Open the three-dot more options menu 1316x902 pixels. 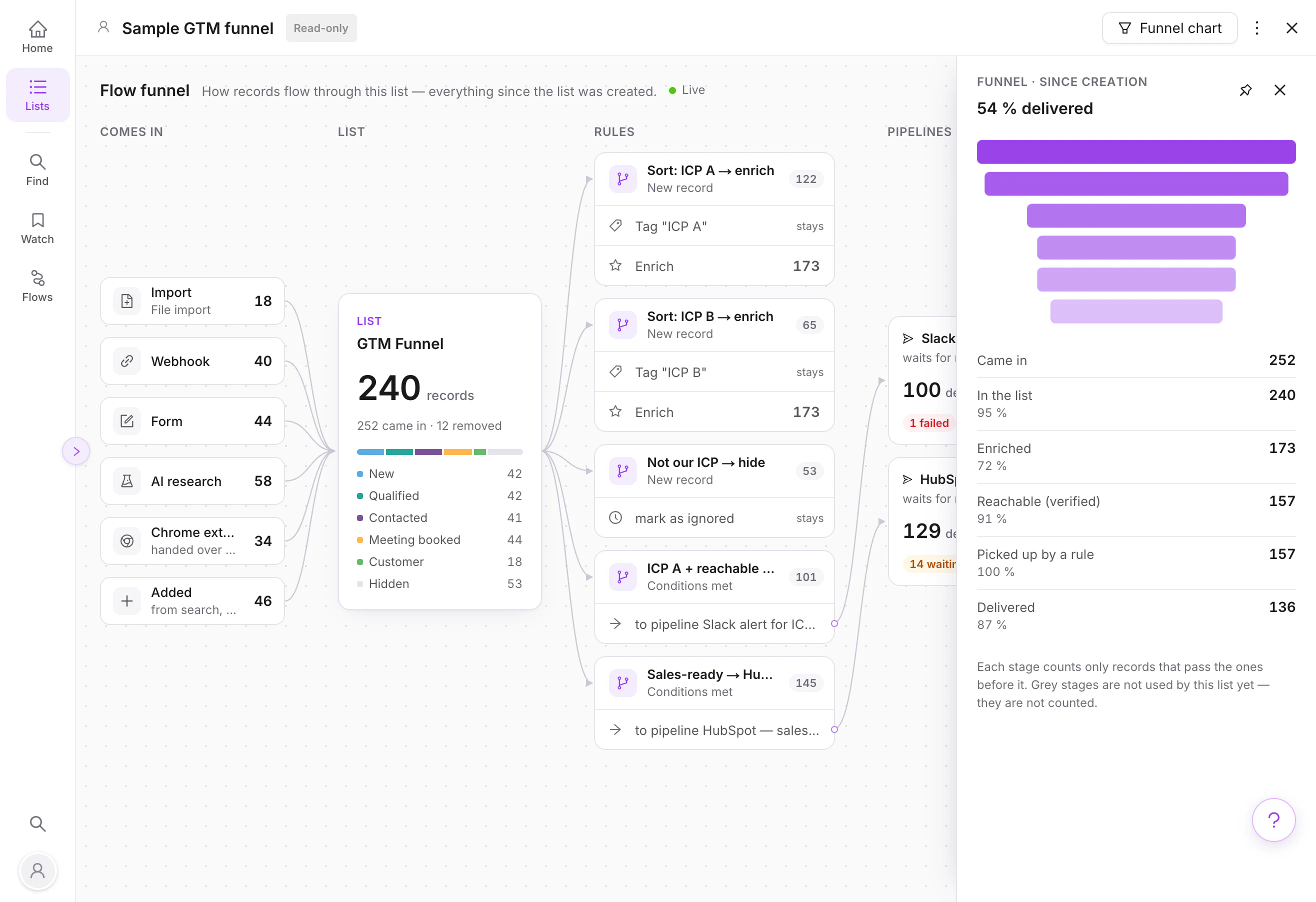1256,28
